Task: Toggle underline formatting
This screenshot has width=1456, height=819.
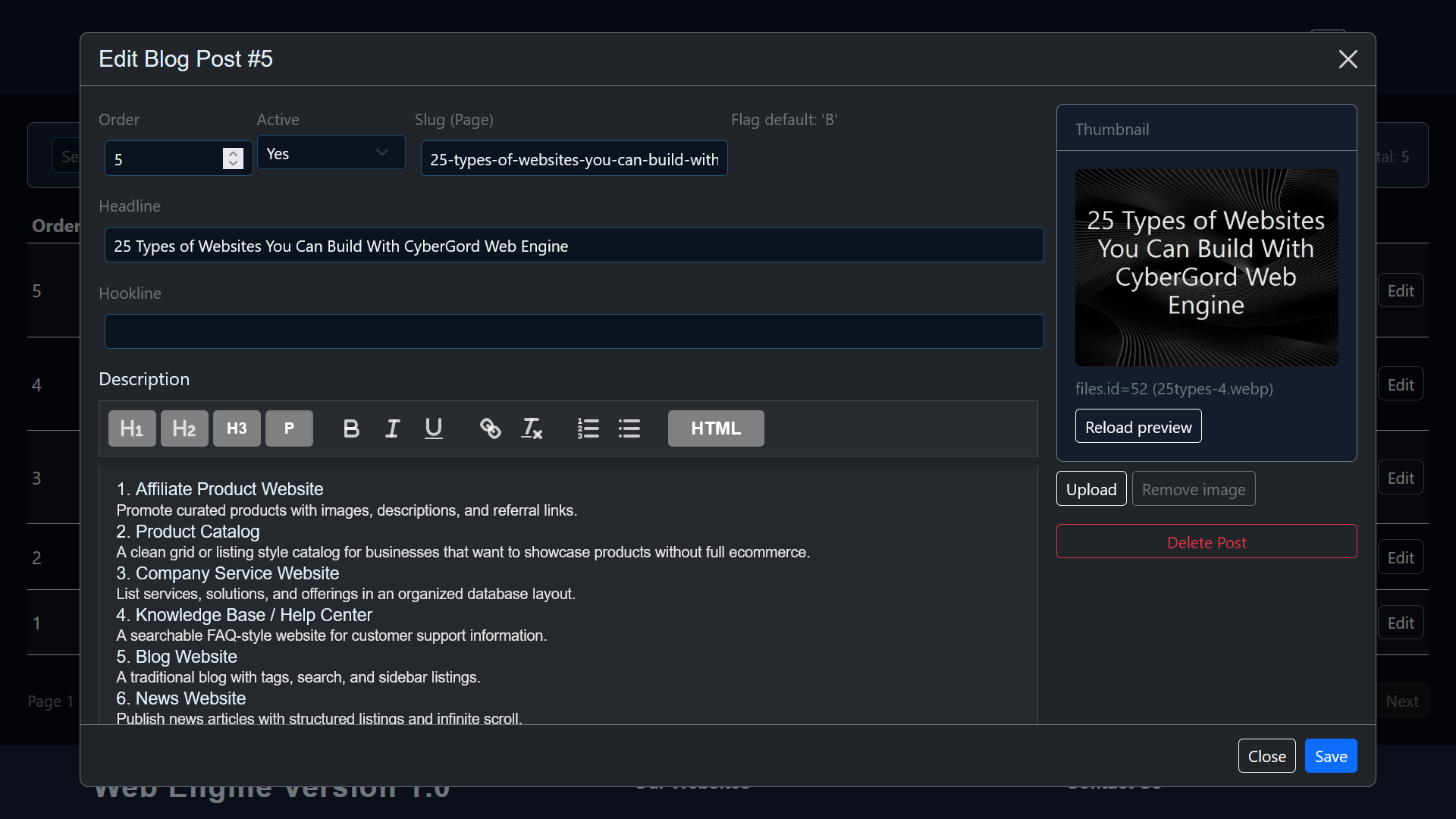Action: [434, 428]
